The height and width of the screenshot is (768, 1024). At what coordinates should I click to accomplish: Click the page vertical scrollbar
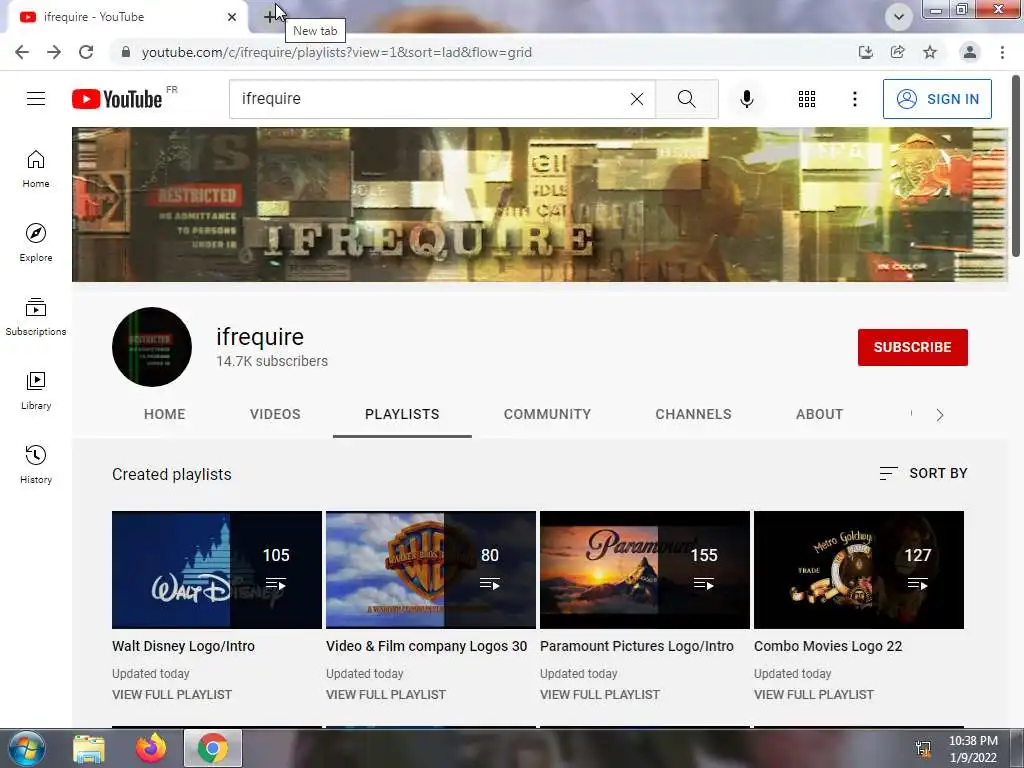click(1016, 167)
